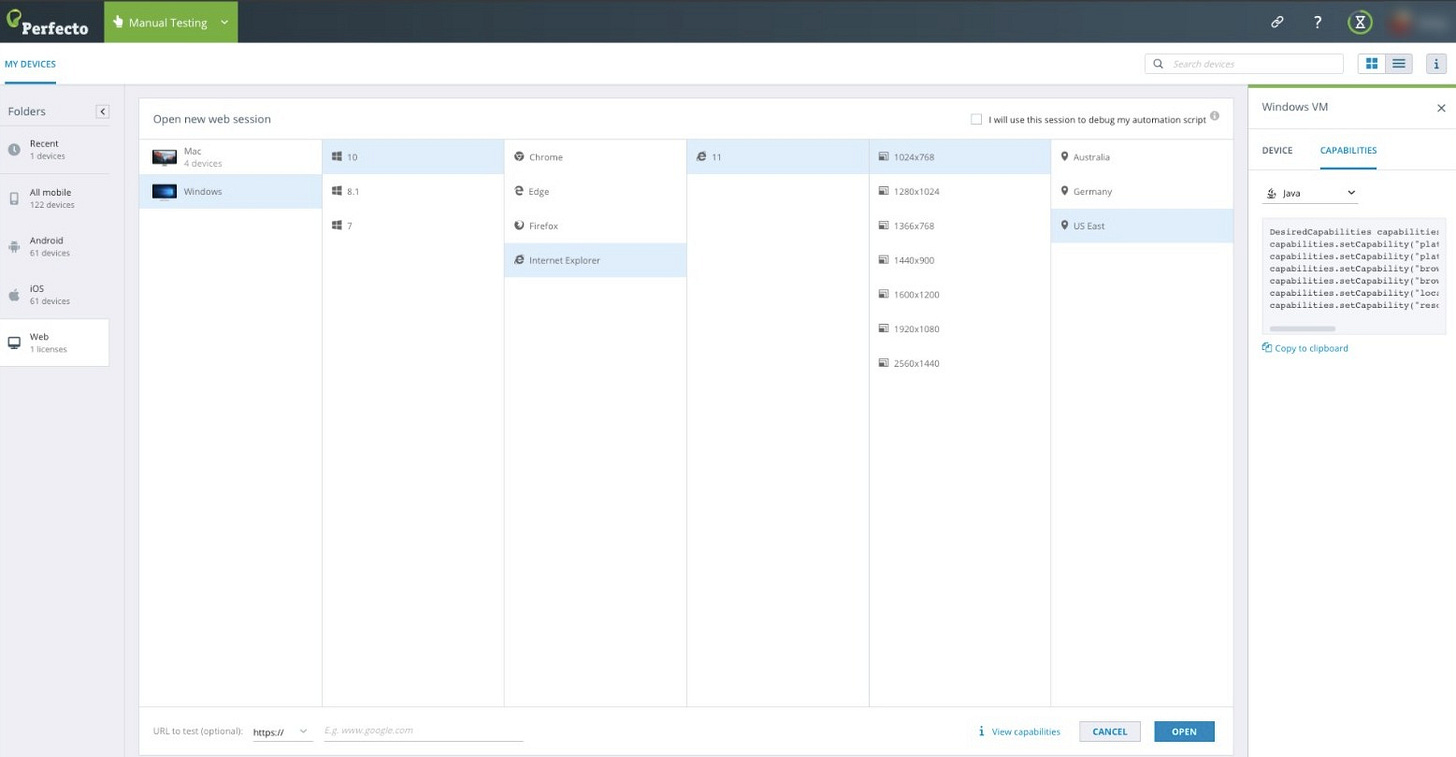Click the Web monitor icon
Viewport: 1456px width, 757px height.
pos(14,343)
